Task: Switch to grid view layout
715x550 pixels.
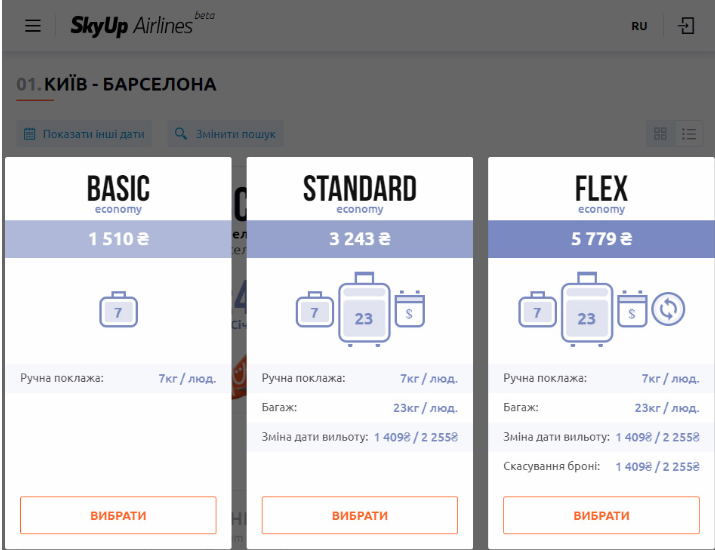Action: 660,133
